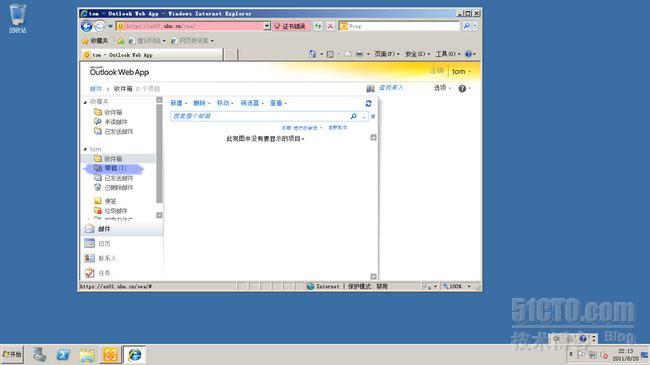Screen dimensions: 650x365
Task: Click the address bar URL field
Action: [190, 26]
